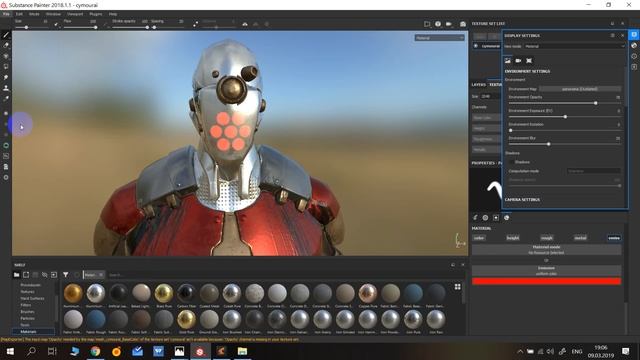Open the alpha properties icon in Properties

pos(485,218)
